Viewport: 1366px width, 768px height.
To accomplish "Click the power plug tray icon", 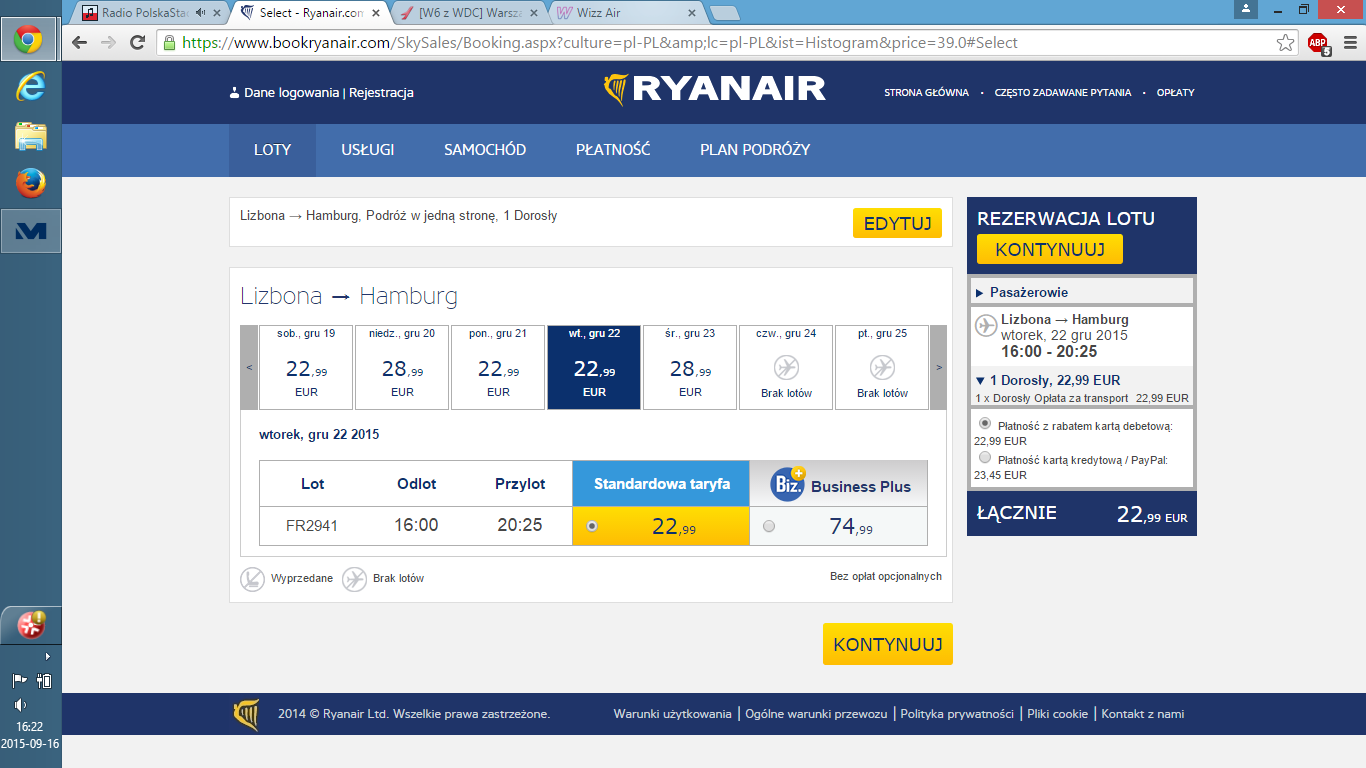I will 43,680.
